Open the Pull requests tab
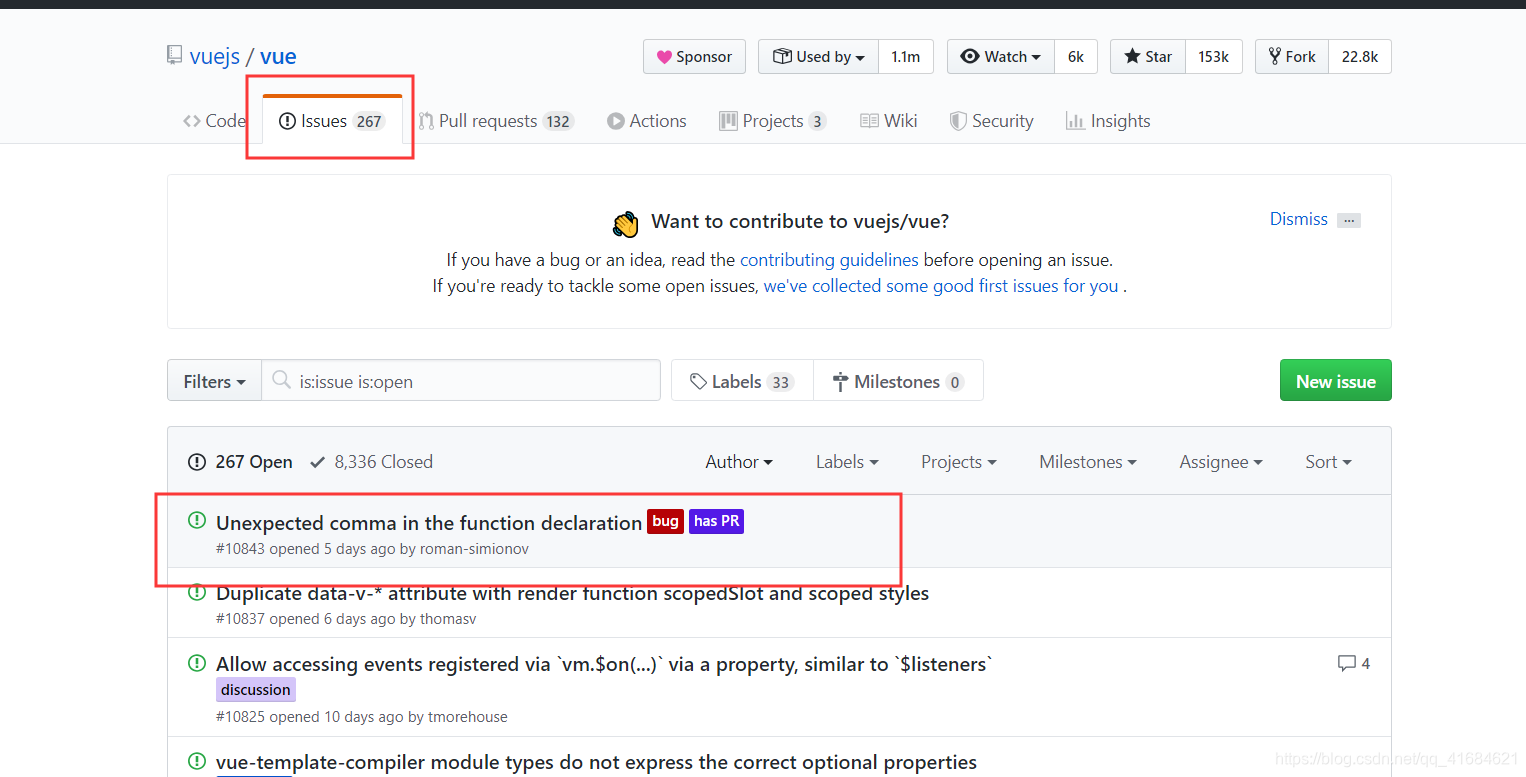 point(496,121)
